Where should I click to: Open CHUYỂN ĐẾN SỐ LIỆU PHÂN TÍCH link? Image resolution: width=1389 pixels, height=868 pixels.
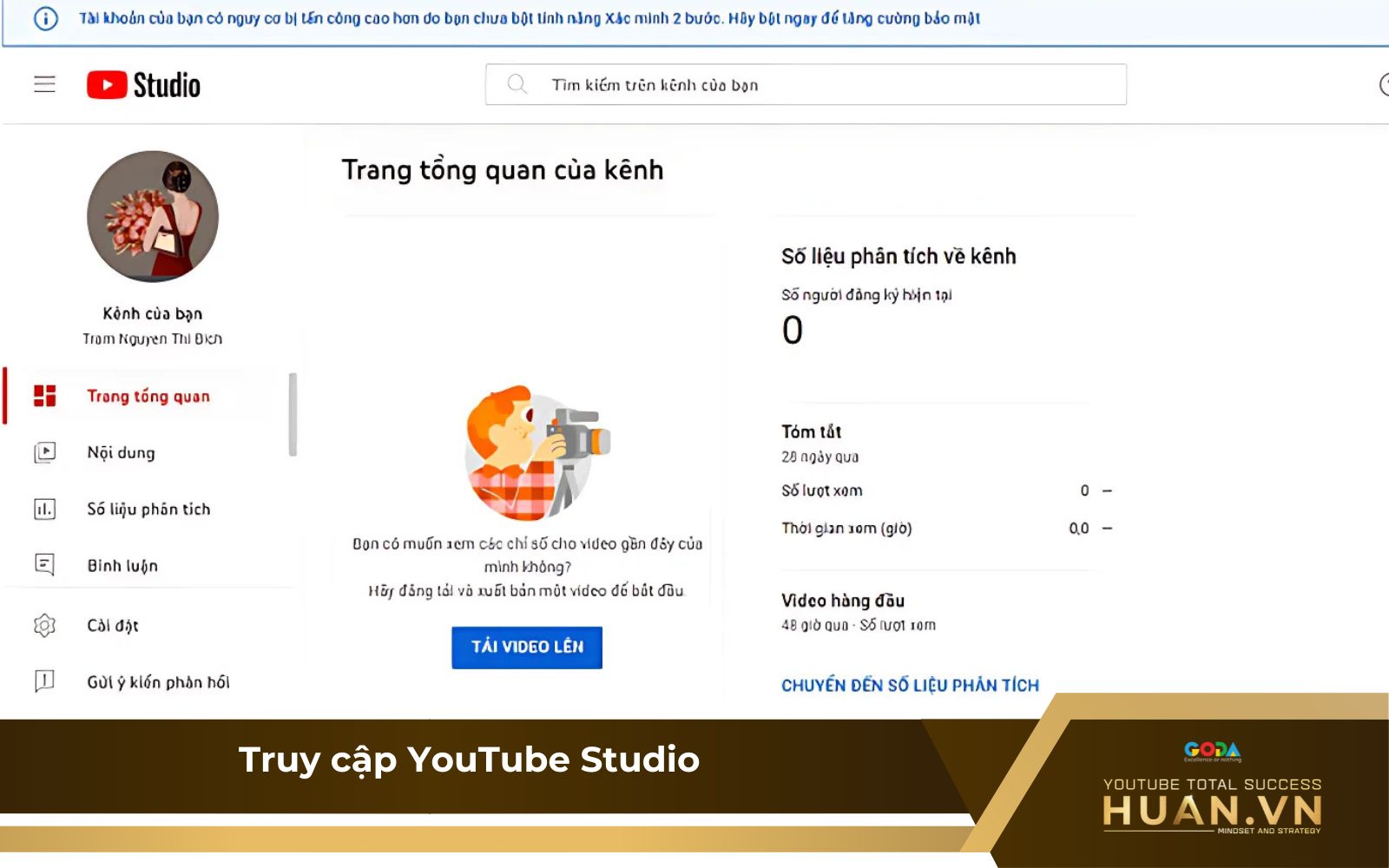910,685
